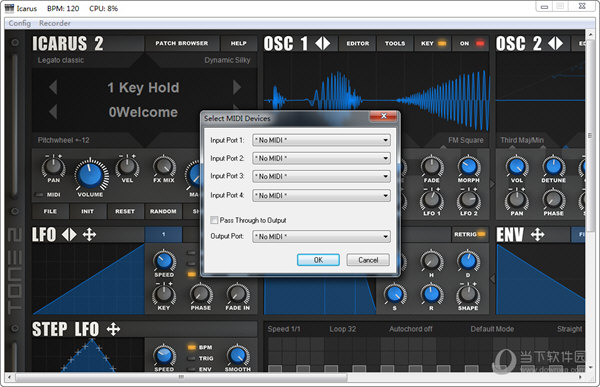Open the Input Port 1 dropdown

(x=321, y=140)
